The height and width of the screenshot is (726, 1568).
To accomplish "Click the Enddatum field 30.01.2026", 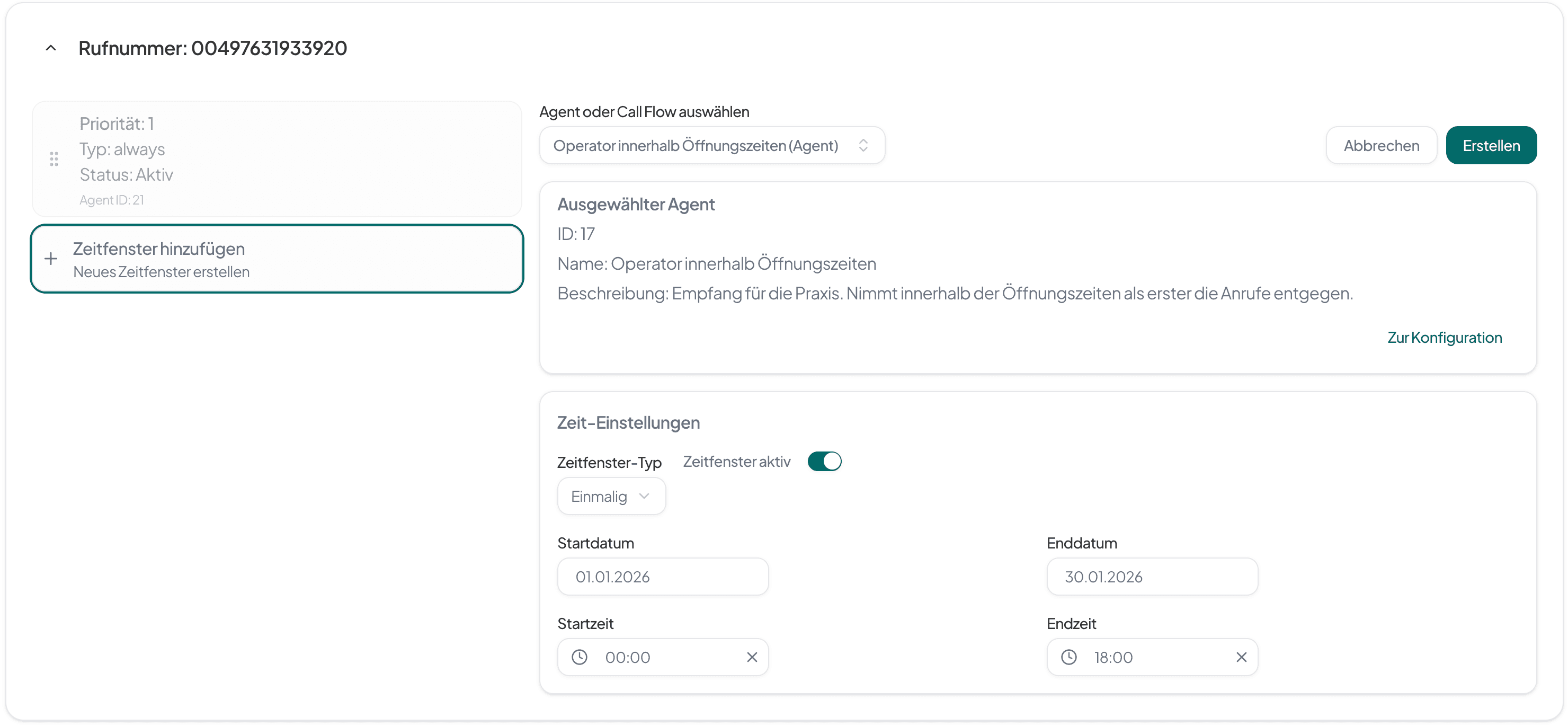I will pyautogui.click(x=1152, y=577).
